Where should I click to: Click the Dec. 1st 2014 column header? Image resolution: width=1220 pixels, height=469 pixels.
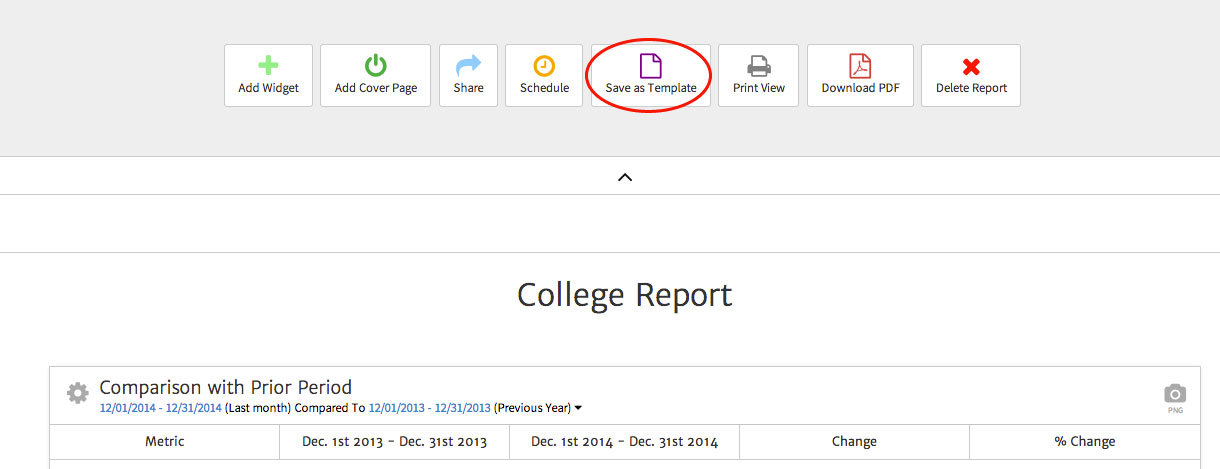click(x=624, y=442)
